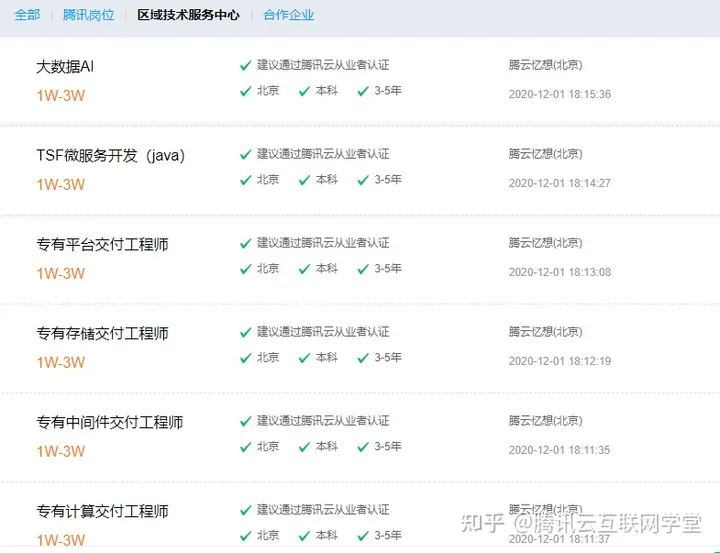Click the 3-5年 checkmark in 专有平台交付工程师 row

tap(363, 269)
